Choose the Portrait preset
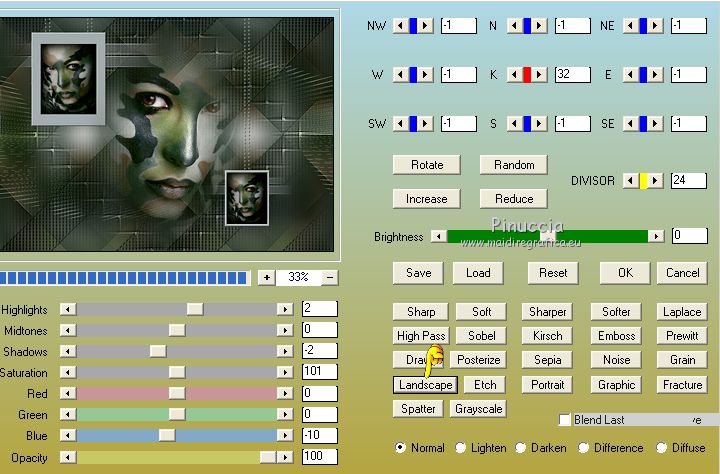This screenshot has width=720, height=474. 547,384
